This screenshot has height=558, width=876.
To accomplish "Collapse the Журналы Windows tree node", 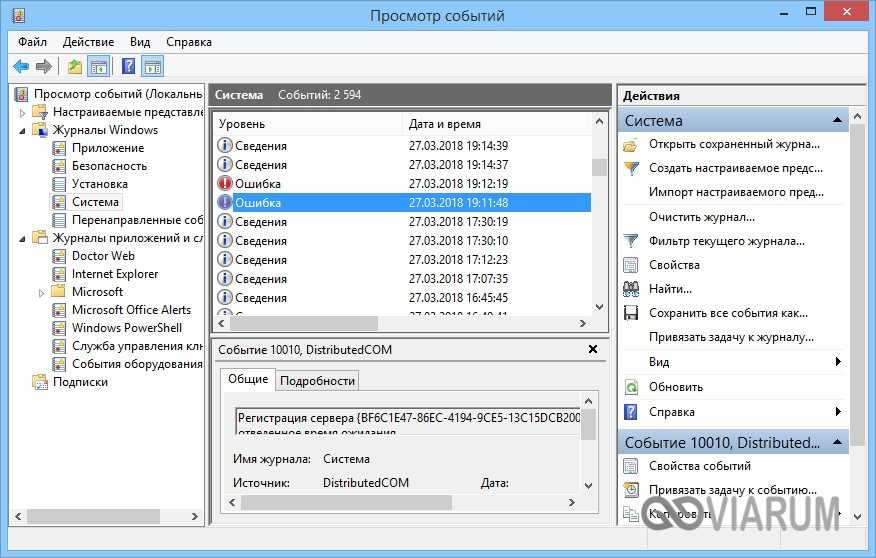I will pos(24,130).
